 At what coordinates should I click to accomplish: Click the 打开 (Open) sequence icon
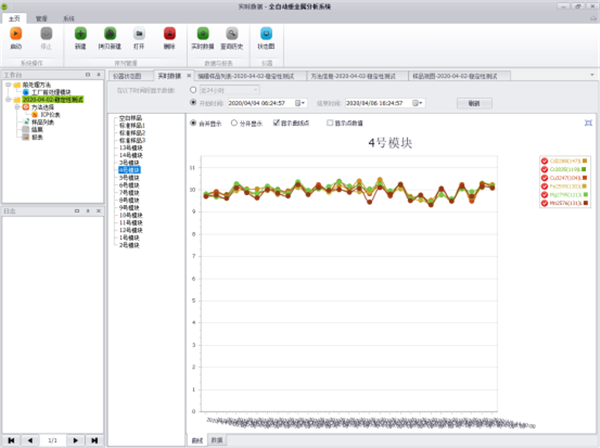139,35
